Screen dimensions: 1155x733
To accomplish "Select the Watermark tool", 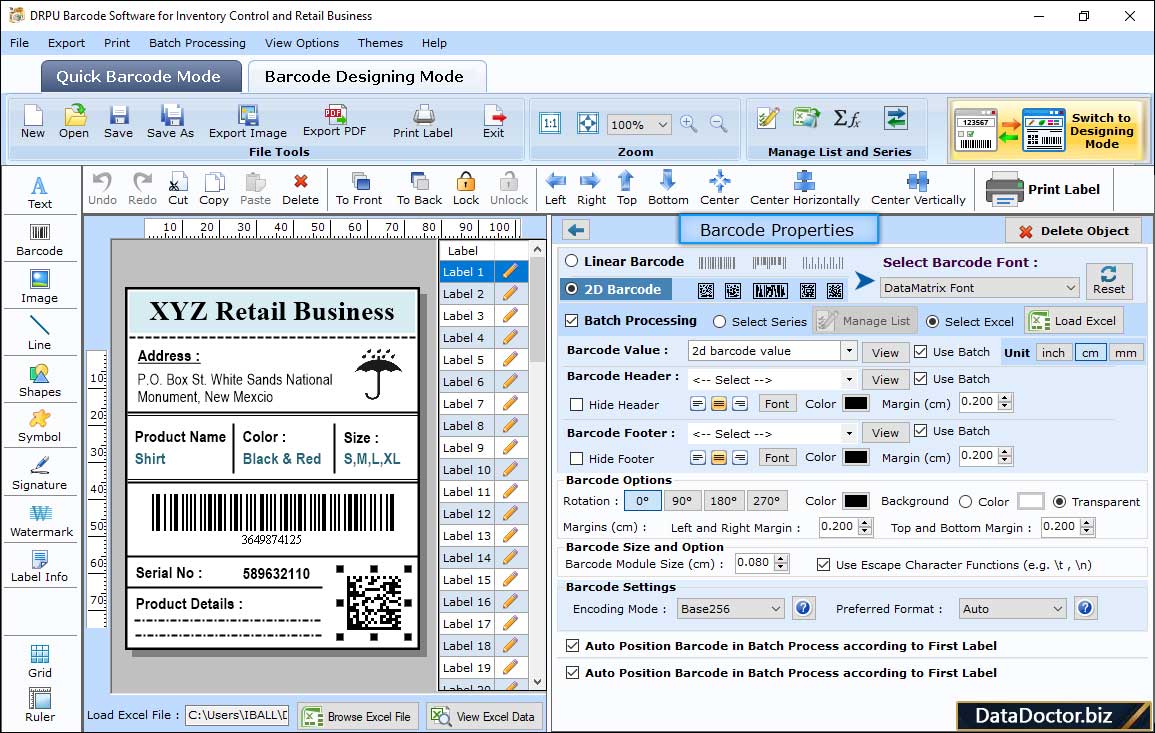I will pyautogui.click(x=41, y=521).
